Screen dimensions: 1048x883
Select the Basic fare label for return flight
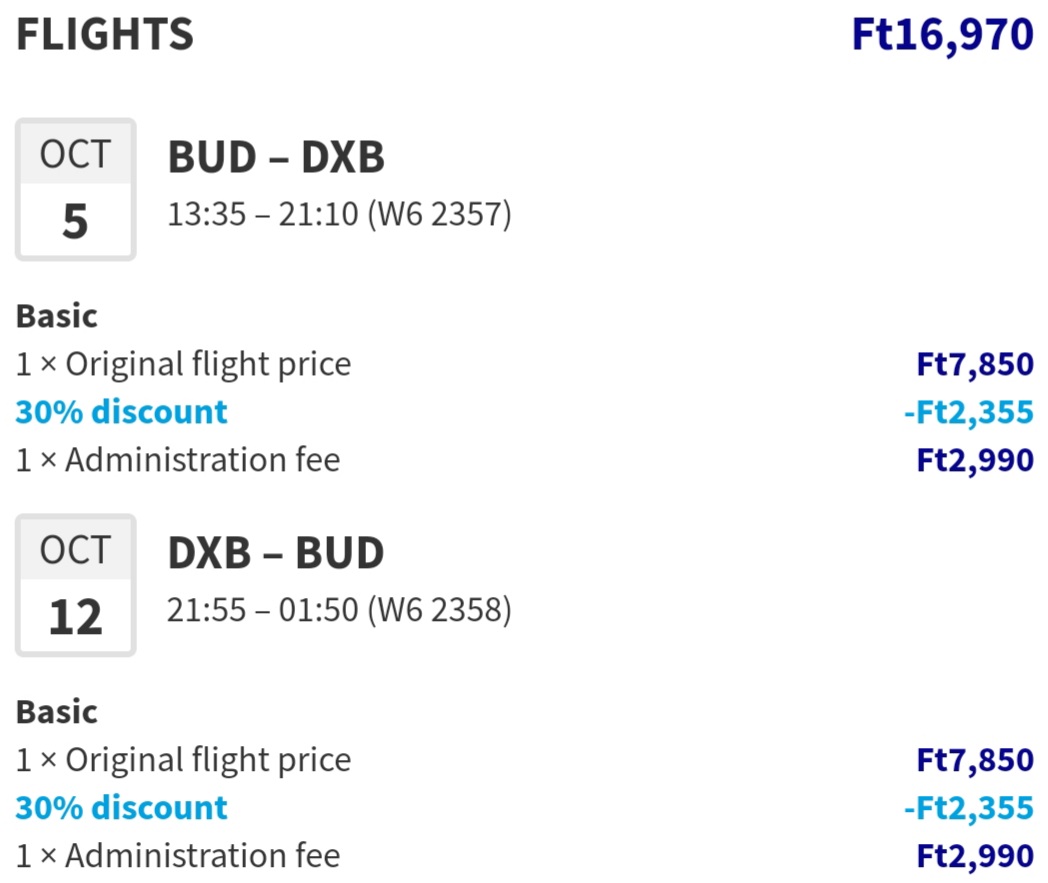click(x=57, y=712)
